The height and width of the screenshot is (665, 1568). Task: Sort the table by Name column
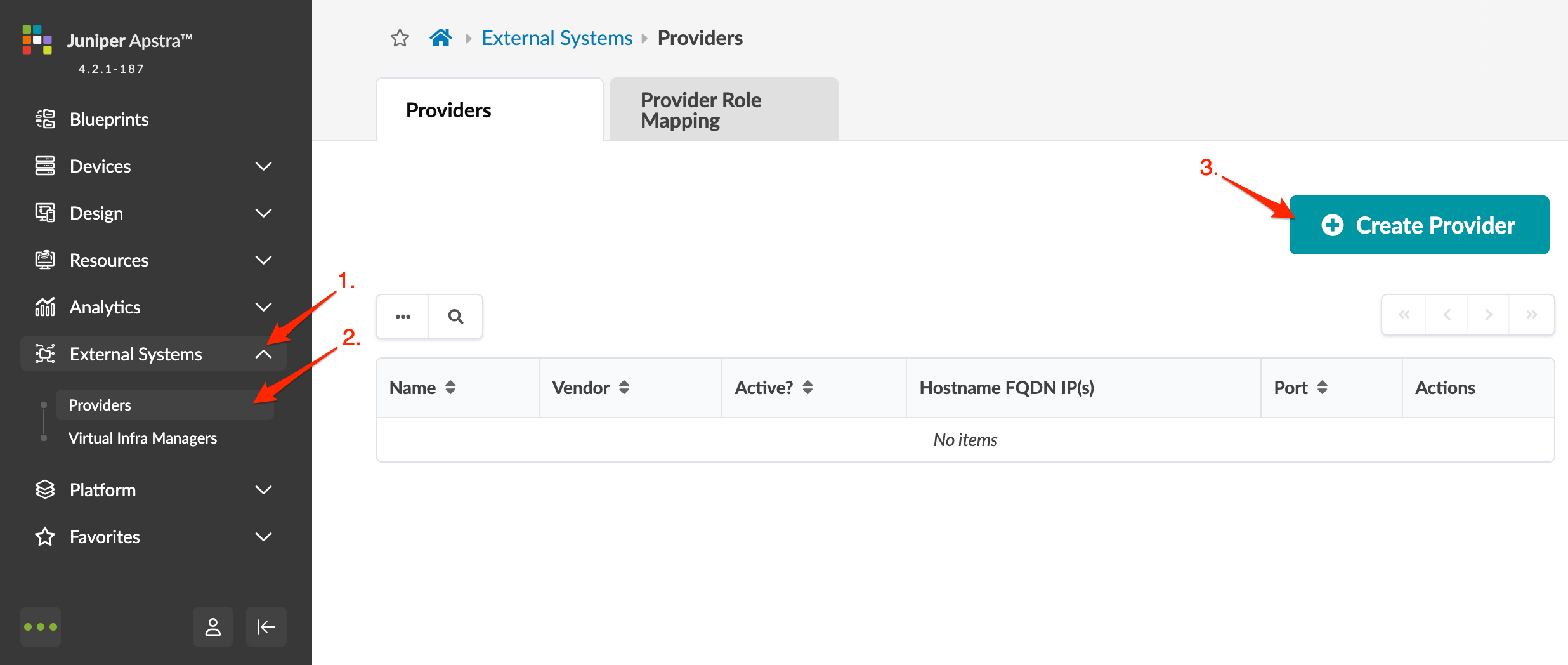pyautogui.click(x=450, y=387)
